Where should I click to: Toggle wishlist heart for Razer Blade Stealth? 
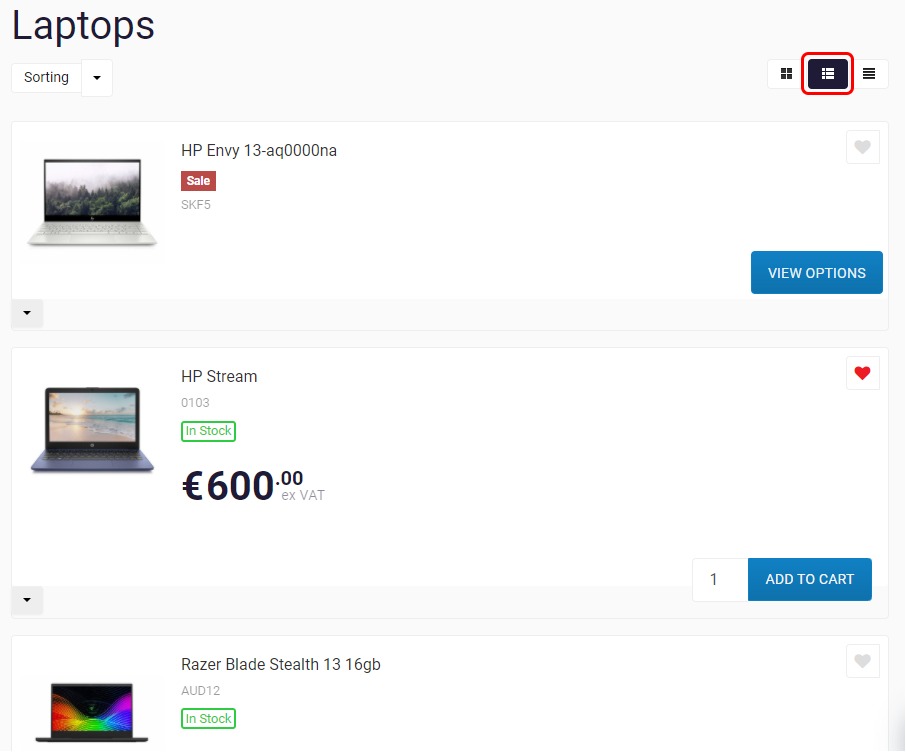[x=863, y=661]
